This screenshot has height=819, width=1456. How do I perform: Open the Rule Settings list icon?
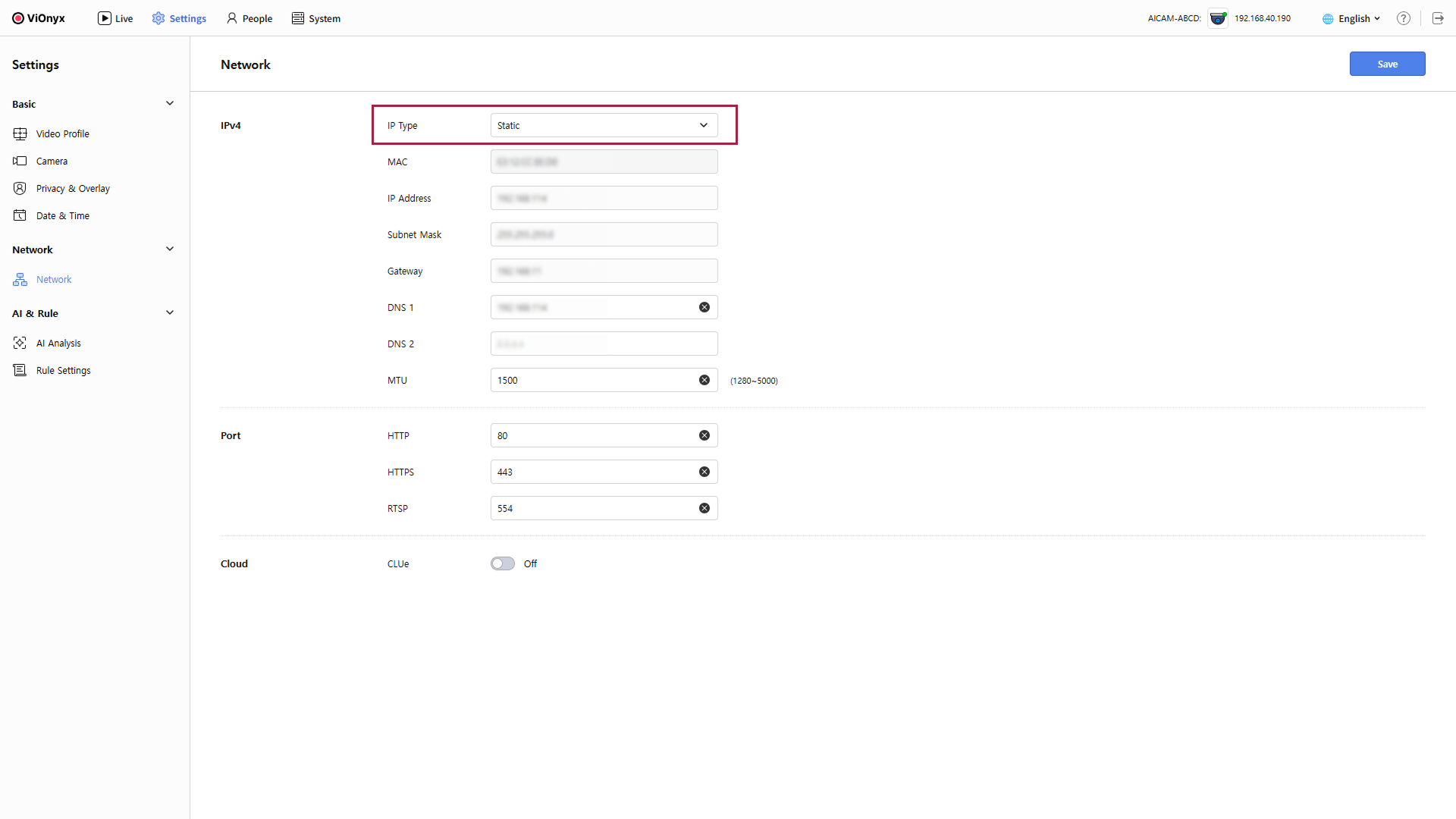[20, 371]
